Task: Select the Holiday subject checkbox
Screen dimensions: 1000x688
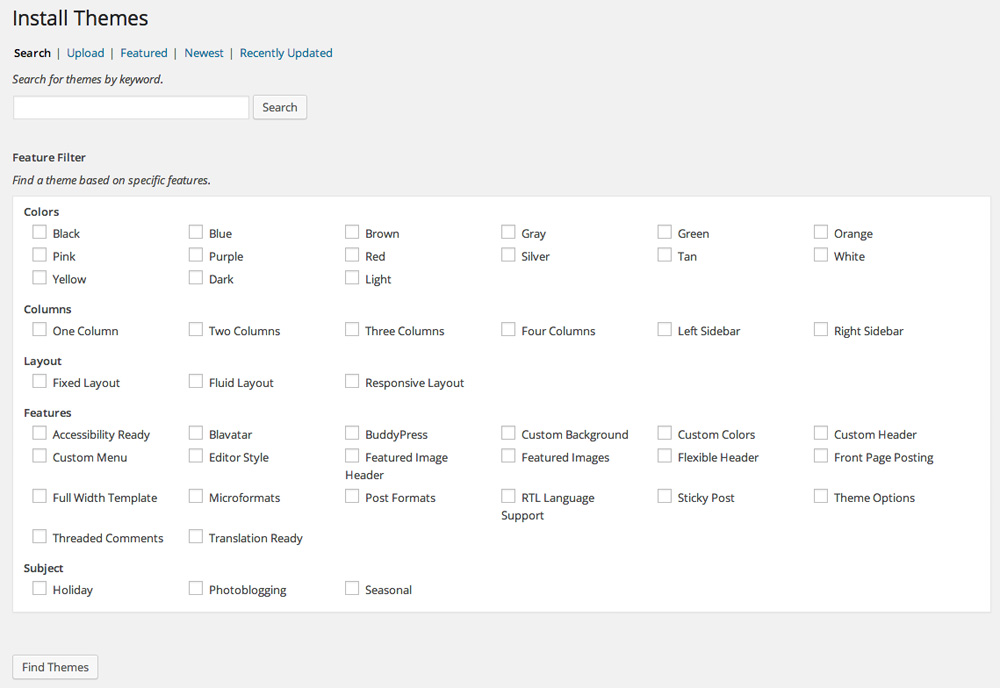Action: click(39, 588)
